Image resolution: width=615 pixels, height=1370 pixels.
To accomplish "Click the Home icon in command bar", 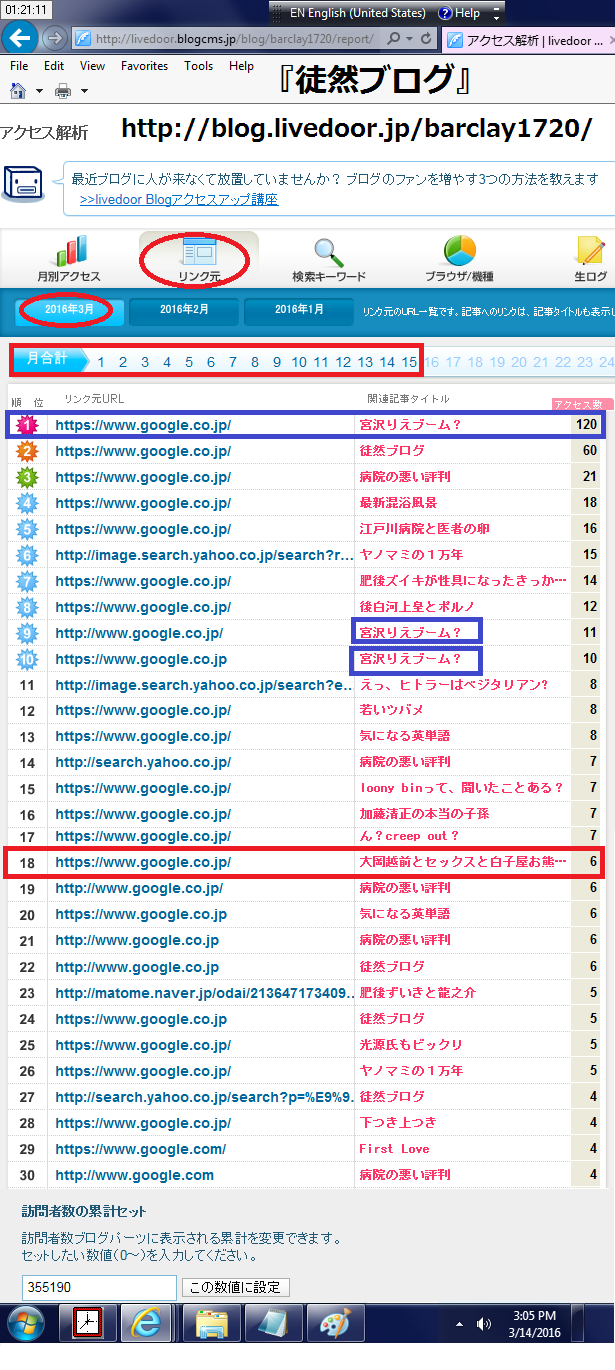I will 18,91.
